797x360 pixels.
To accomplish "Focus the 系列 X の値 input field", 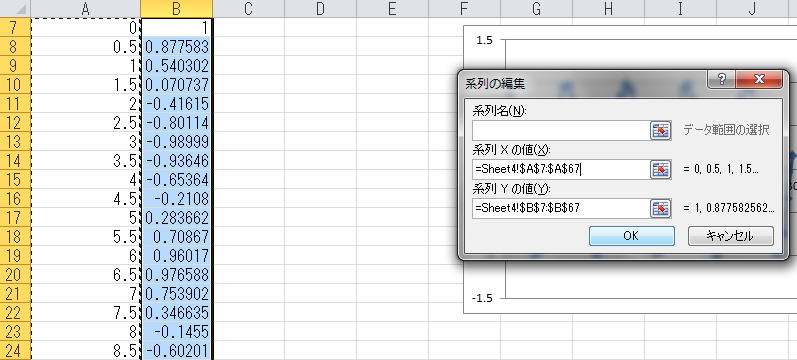I will [560, 169].
